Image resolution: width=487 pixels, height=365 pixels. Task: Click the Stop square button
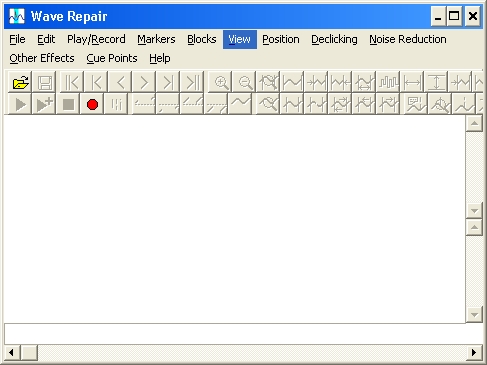[x=68, y=104]
